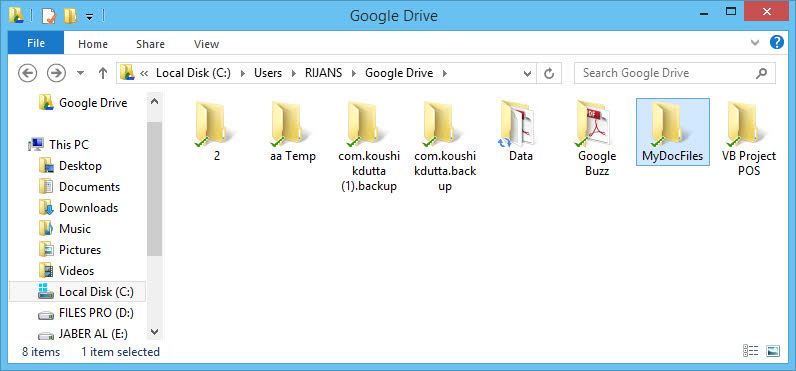This screenshot has width=796, height=371.
Task: Open the File menu
Action: (36, 44)
